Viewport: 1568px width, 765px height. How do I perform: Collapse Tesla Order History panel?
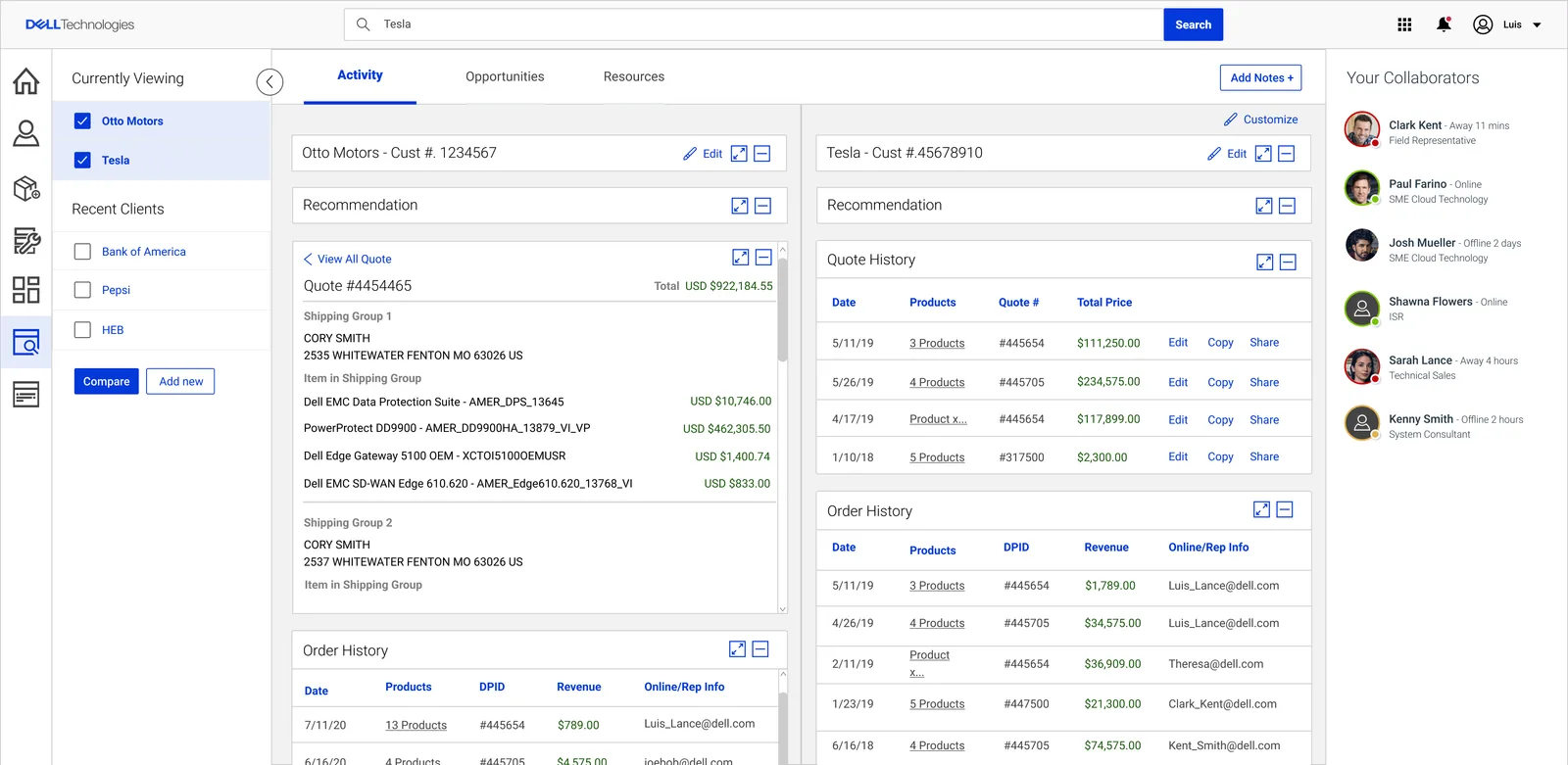click(x=1285, y=509)
